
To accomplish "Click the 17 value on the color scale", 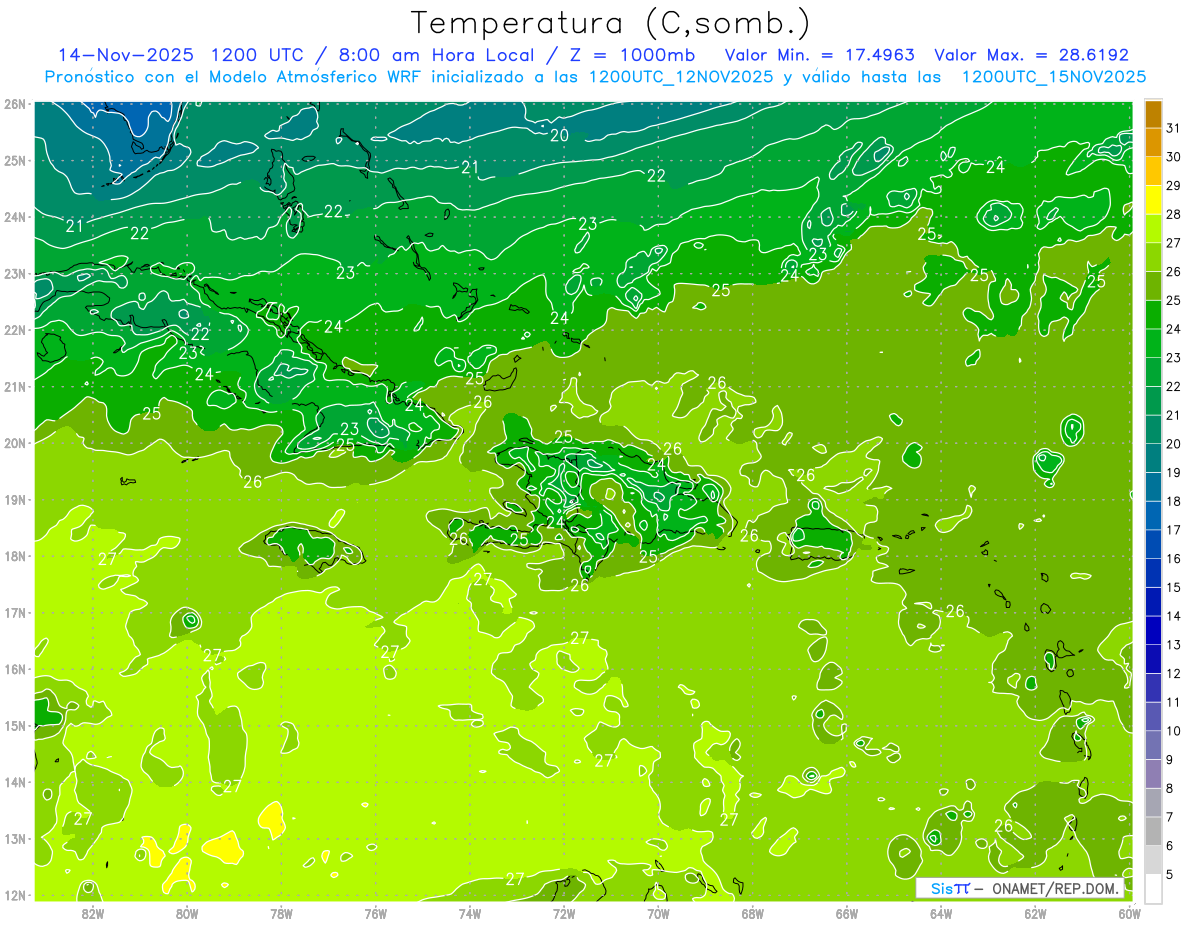I will click(1173, 530).
